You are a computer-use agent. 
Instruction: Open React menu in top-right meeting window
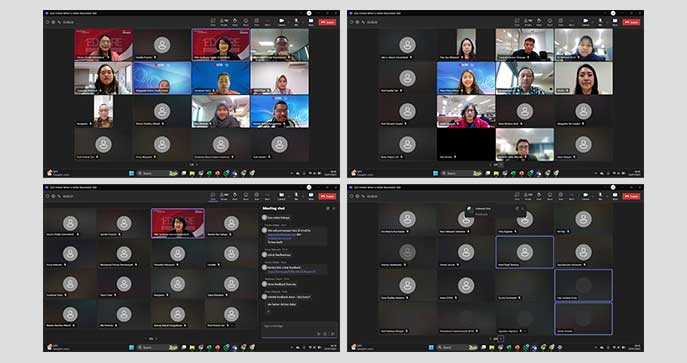click(550, 22)
